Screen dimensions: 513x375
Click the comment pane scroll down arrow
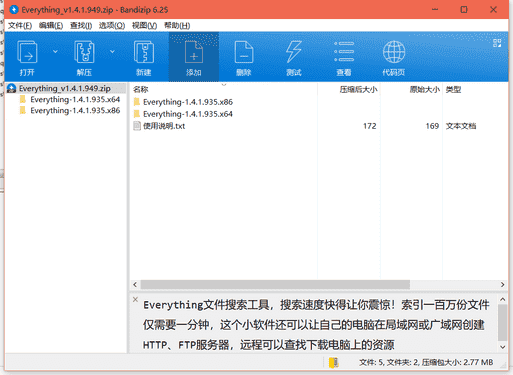pyautogui.click(x=503, y=347)
